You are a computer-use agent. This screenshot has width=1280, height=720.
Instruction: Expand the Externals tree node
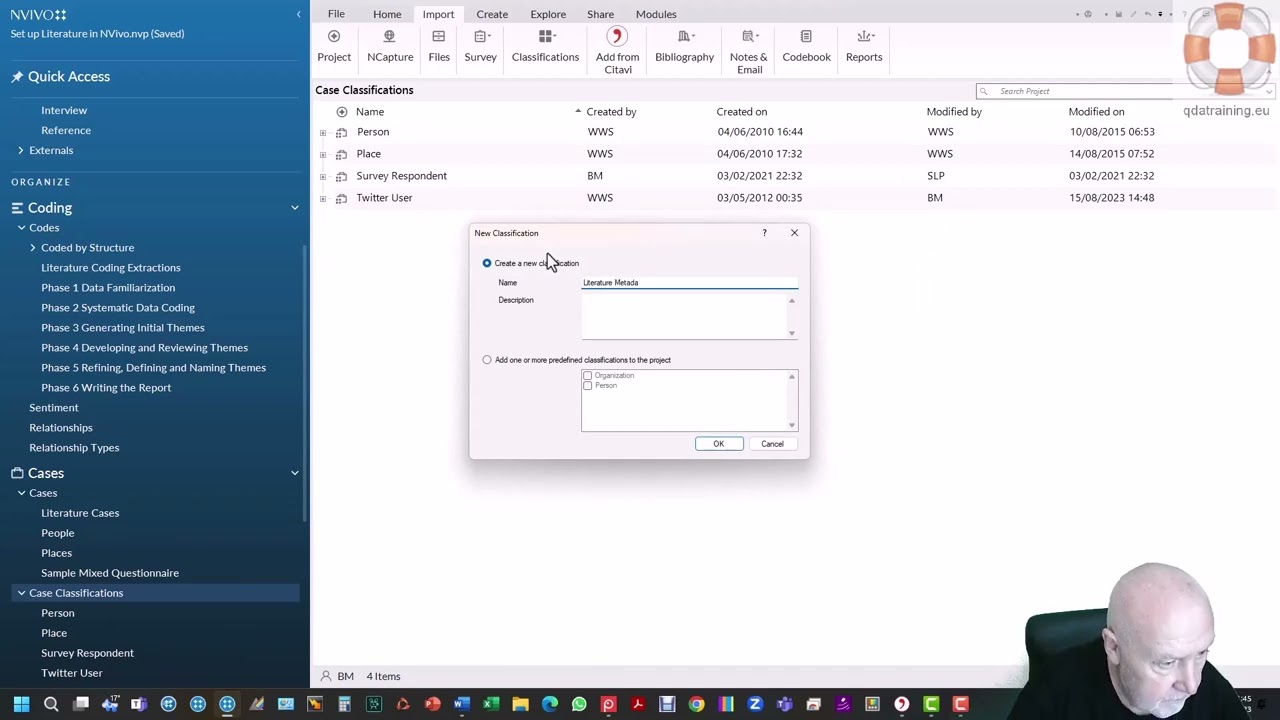pos(21,150)
